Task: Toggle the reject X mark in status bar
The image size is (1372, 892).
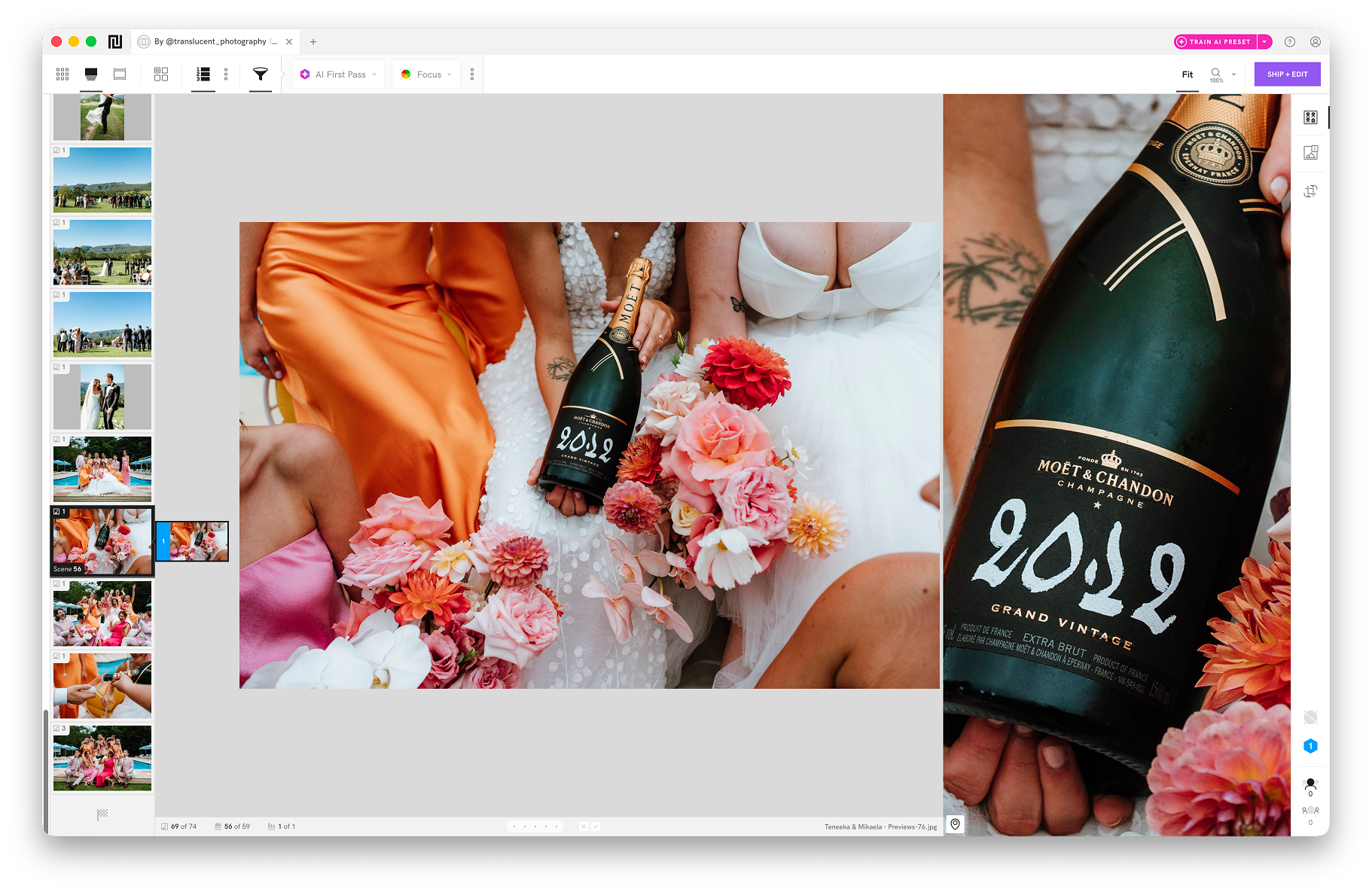Action: [583, 826]
